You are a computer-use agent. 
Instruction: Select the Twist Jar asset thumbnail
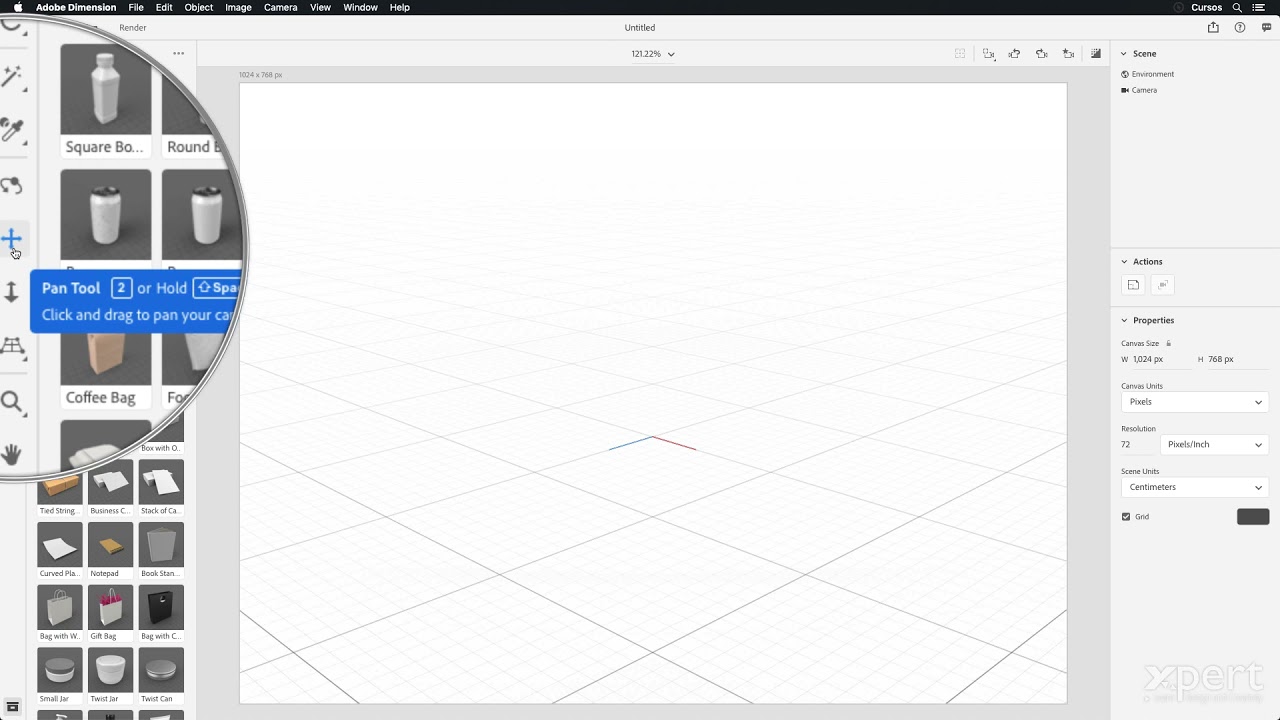pos(111,670)
